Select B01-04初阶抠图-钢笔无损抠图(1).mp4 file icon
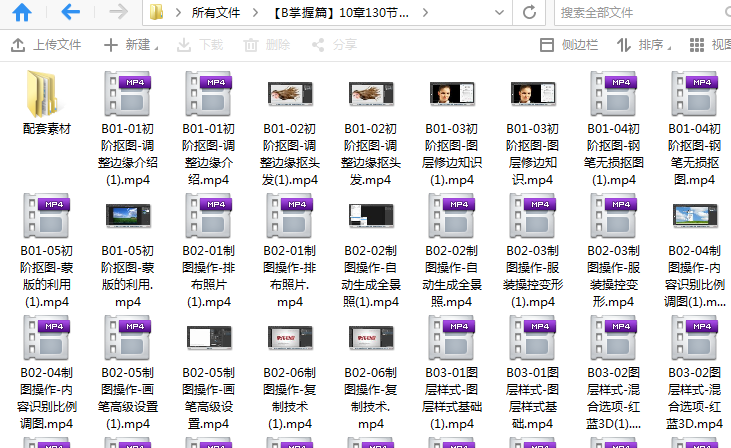Viewport: 731px width, 448px height. point(614,93)
